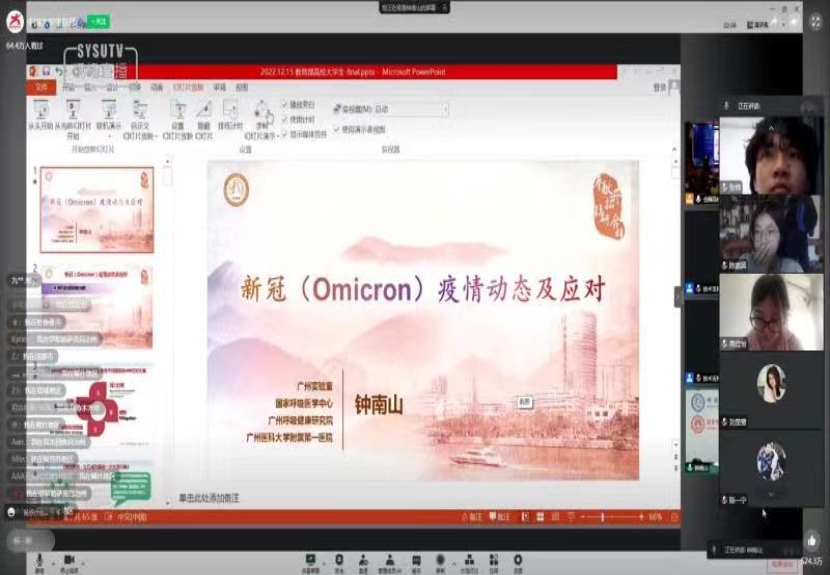Click the Undo arrow in quick access toolbar

pyautogui.click(x=59, y=71)
